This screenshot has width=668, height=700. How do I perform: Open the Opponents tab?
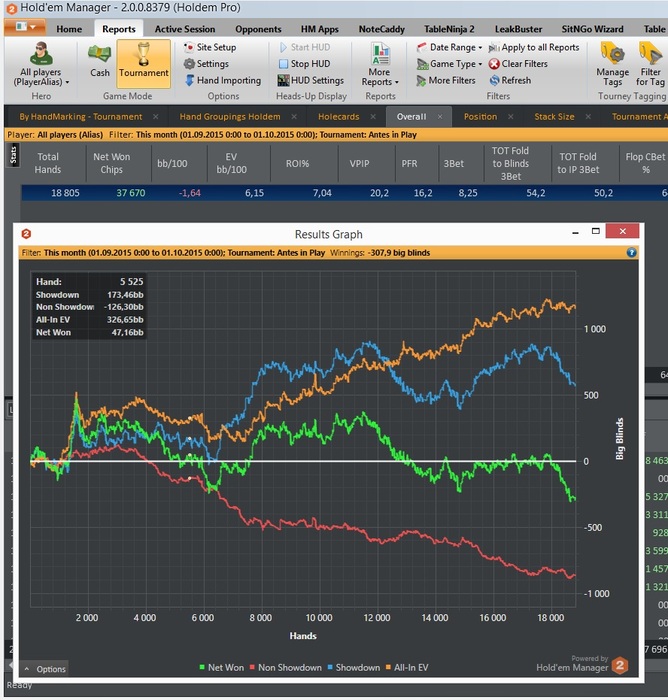click(258, 29)
